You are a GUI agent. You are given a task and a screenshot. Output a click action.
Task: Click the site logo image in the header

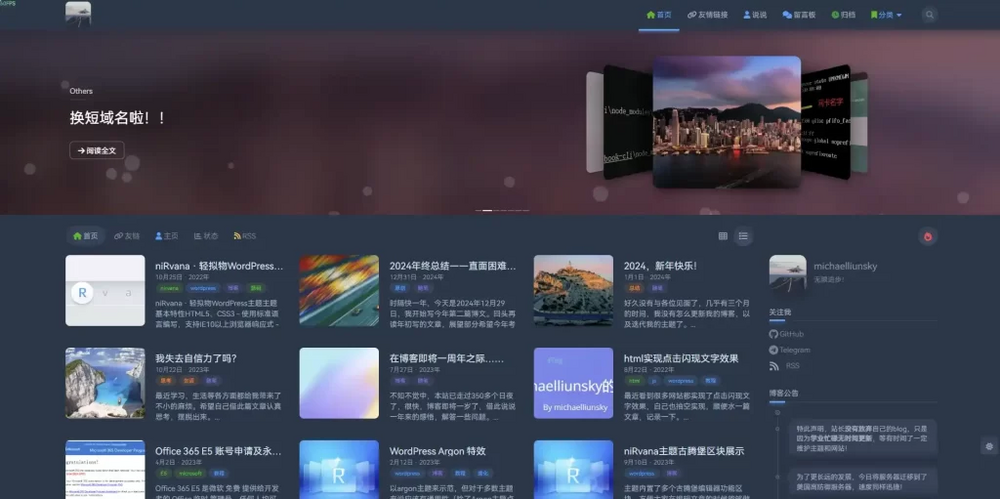click(x=78, y=14)
